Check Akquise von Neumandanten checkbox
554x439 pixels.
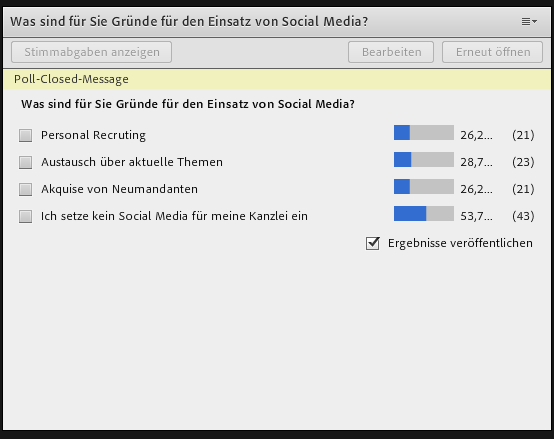click(25, 189)
